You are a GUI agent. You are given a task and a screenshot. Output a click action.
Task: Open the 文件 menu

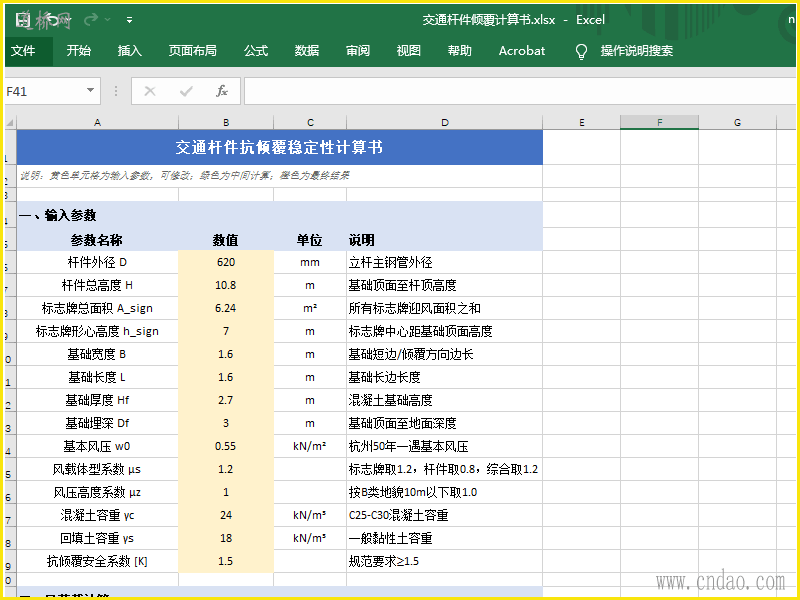(x=23, y=51)
